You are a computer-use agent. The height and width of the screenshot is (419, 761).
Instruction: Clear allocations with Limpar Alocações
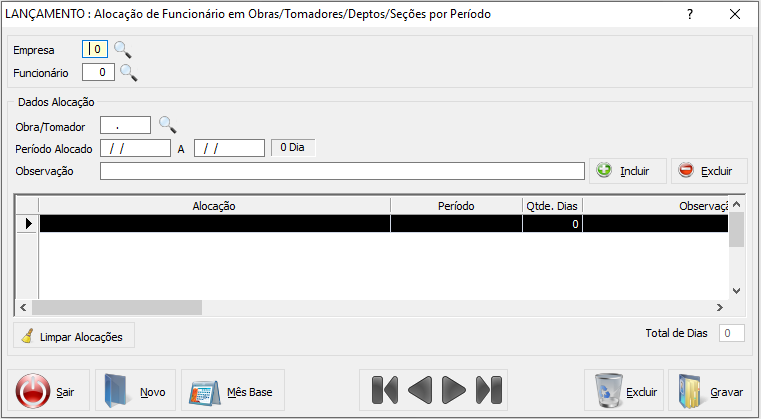[74, 335]
